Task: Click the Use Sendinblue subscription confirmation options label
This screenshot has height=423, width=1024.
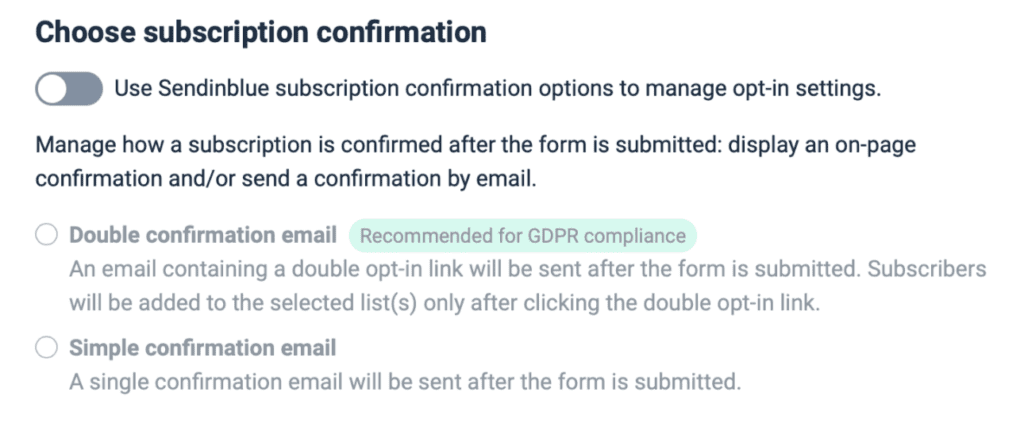Action: tap(498, 89)
